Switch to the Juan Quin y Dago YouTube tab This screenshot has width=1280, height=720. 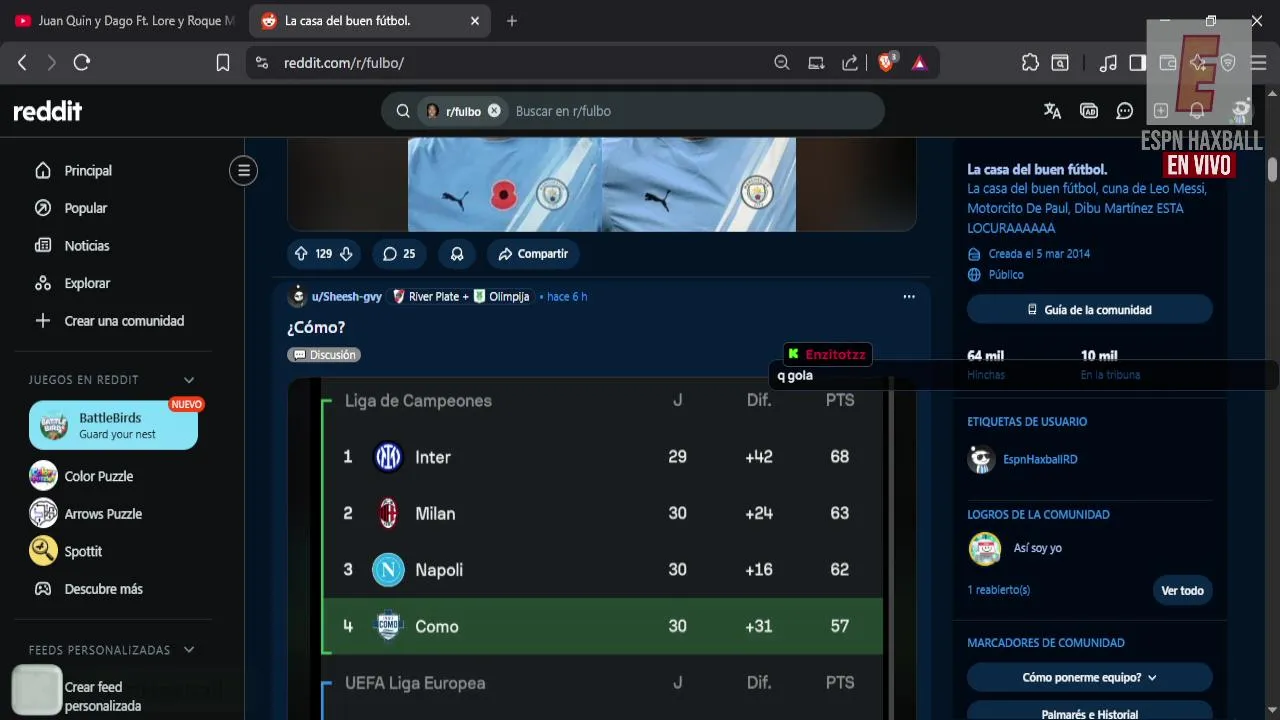pos(125,21)
